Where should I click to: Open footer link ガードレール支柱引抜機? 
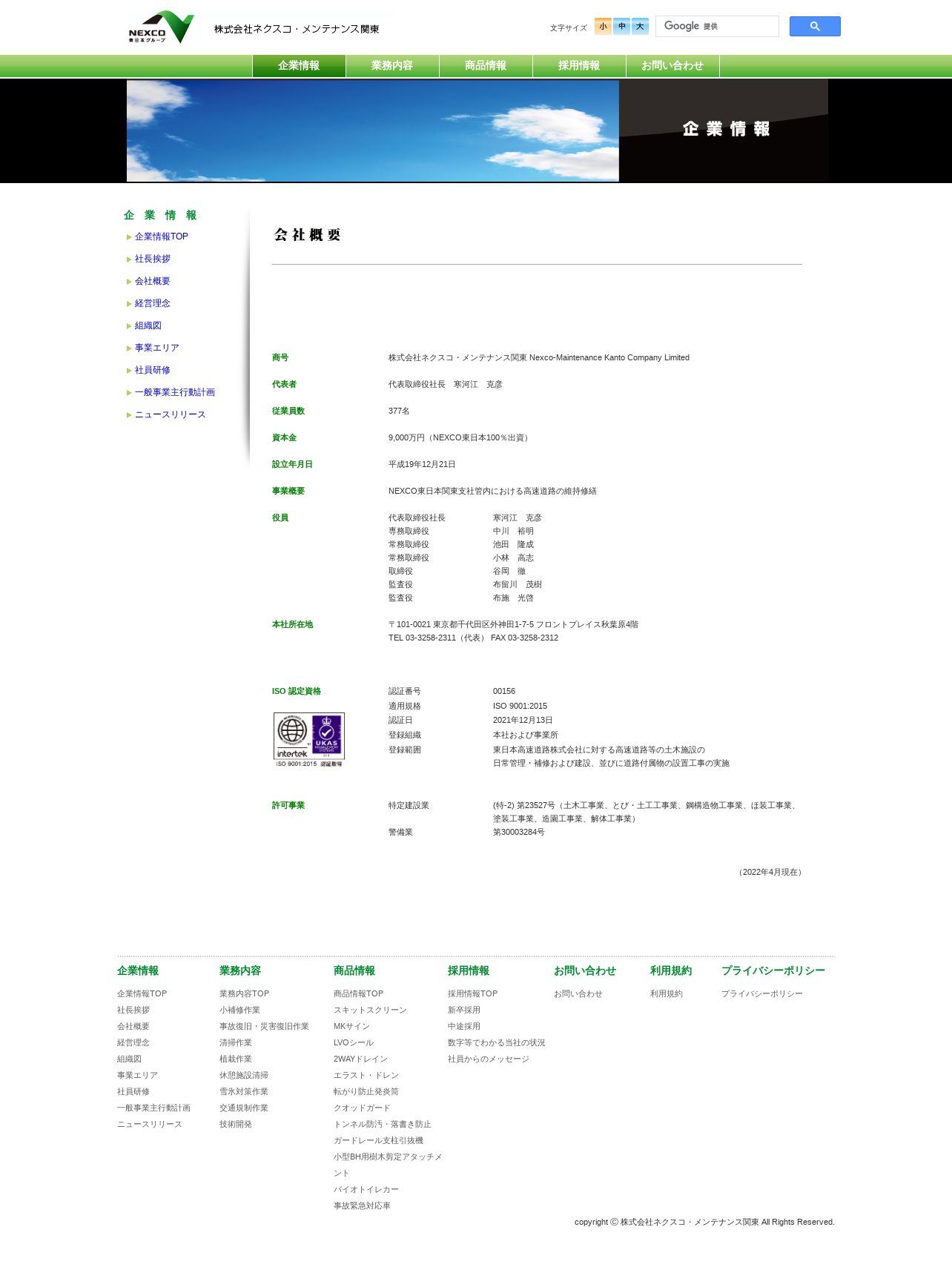pyautogui.click(x=378, y=1140)
